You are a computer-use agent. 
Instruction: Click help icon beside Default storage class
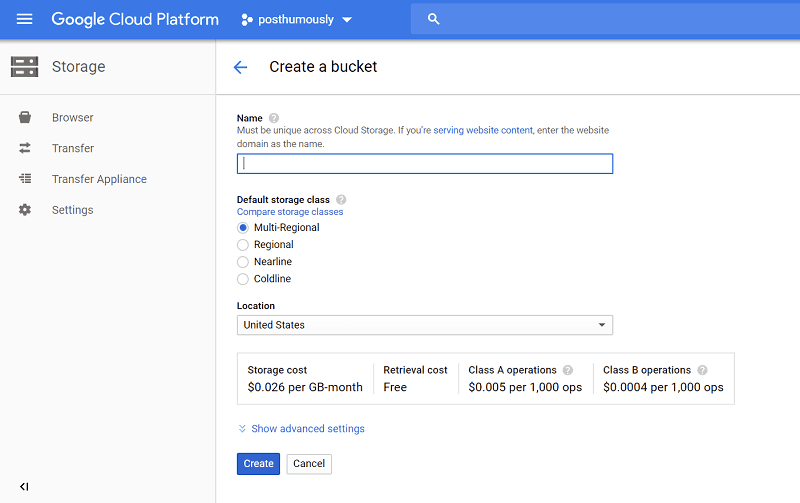pyautogui.click(x=341, y=200)
